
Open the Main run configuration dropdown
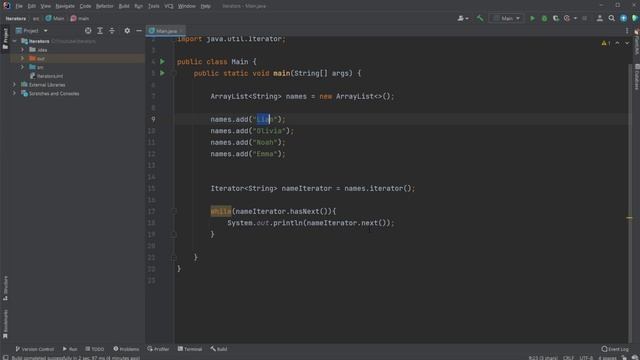click(x=507, y=18)
